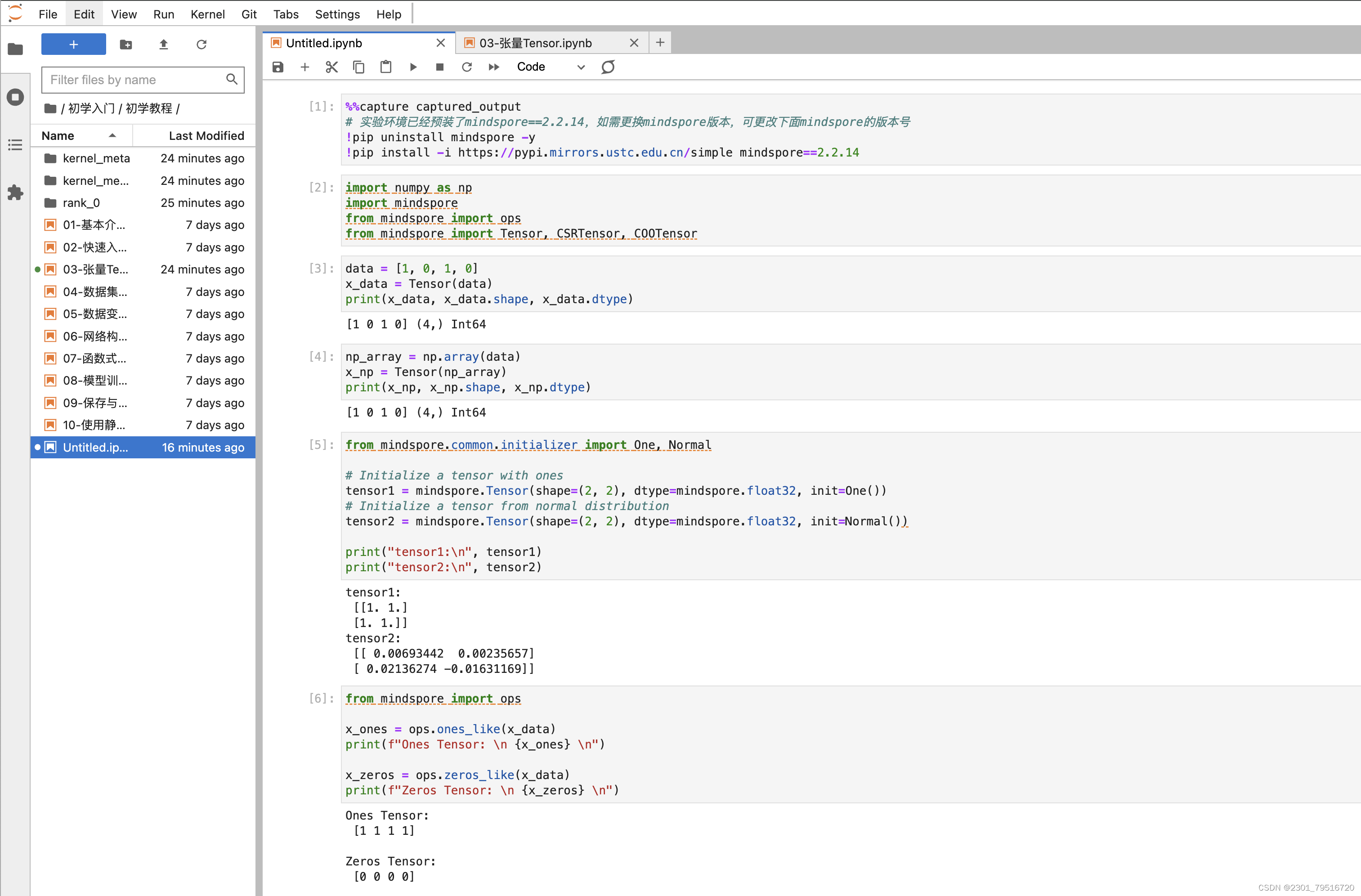Restart kernel and run all cells
1361x896 pixels.
pyautogui.click(x=494, y=67)
